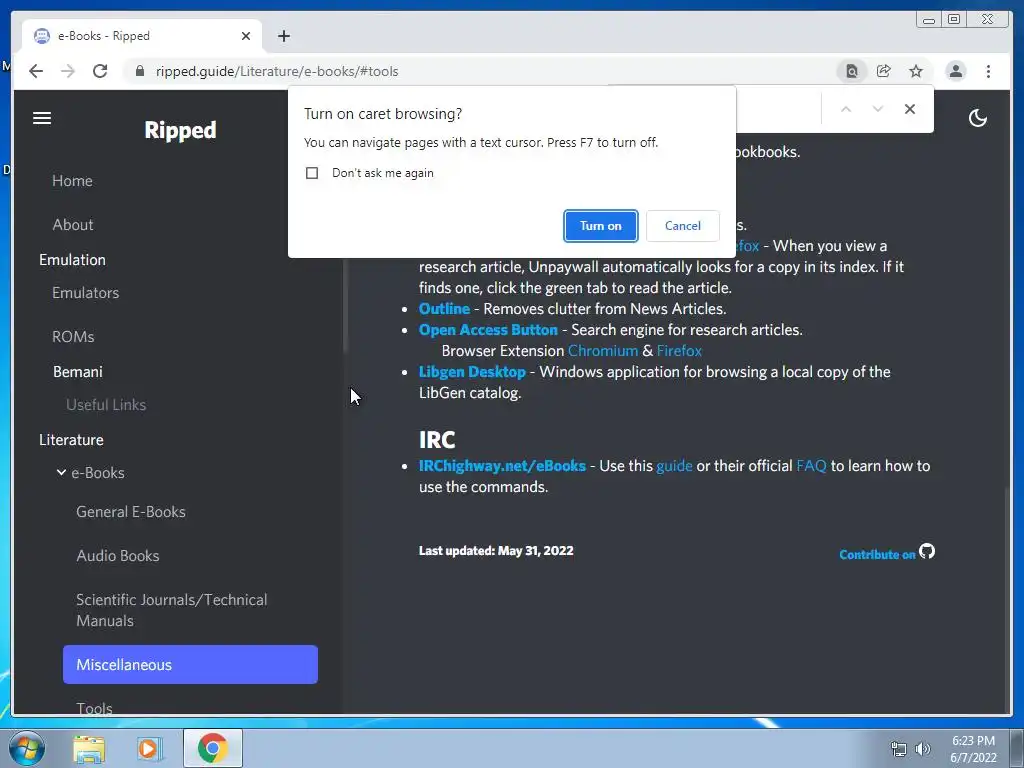Turn on caret browsing
This screenshot has width=1024, height=768.
[x=600, y=226]
